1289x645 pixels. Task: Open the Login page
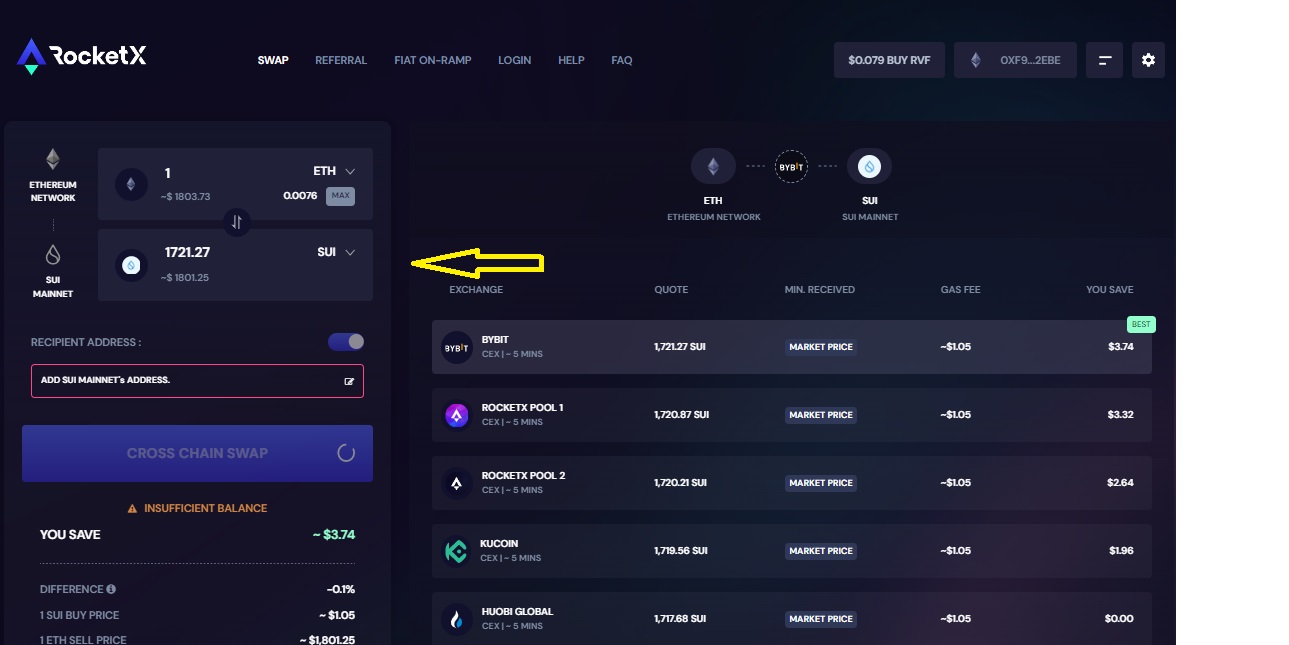(x=515, y=60)
